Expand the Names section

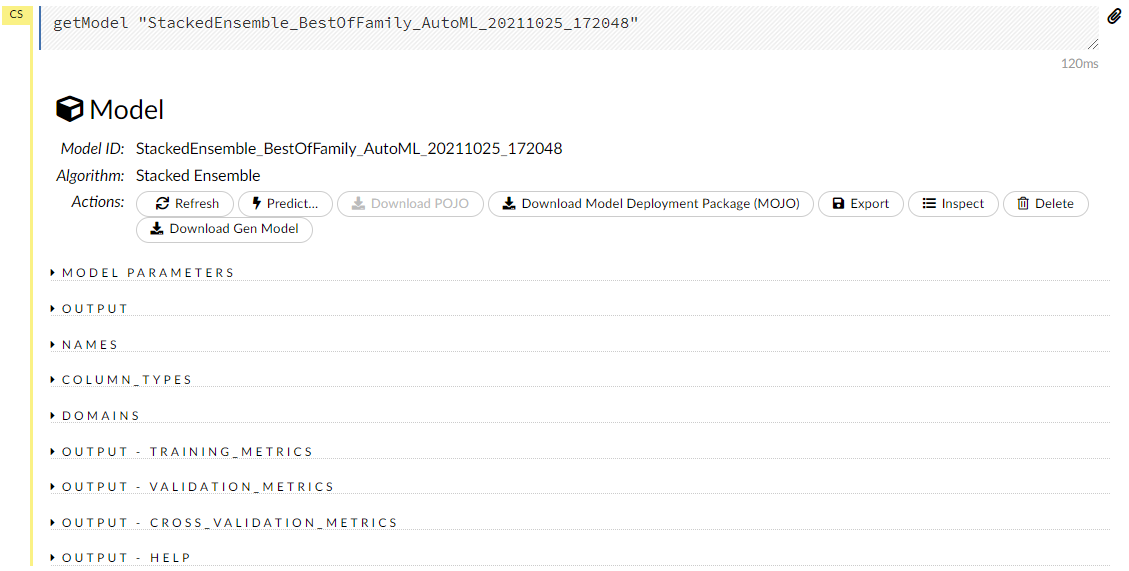(x=90, y=345)
